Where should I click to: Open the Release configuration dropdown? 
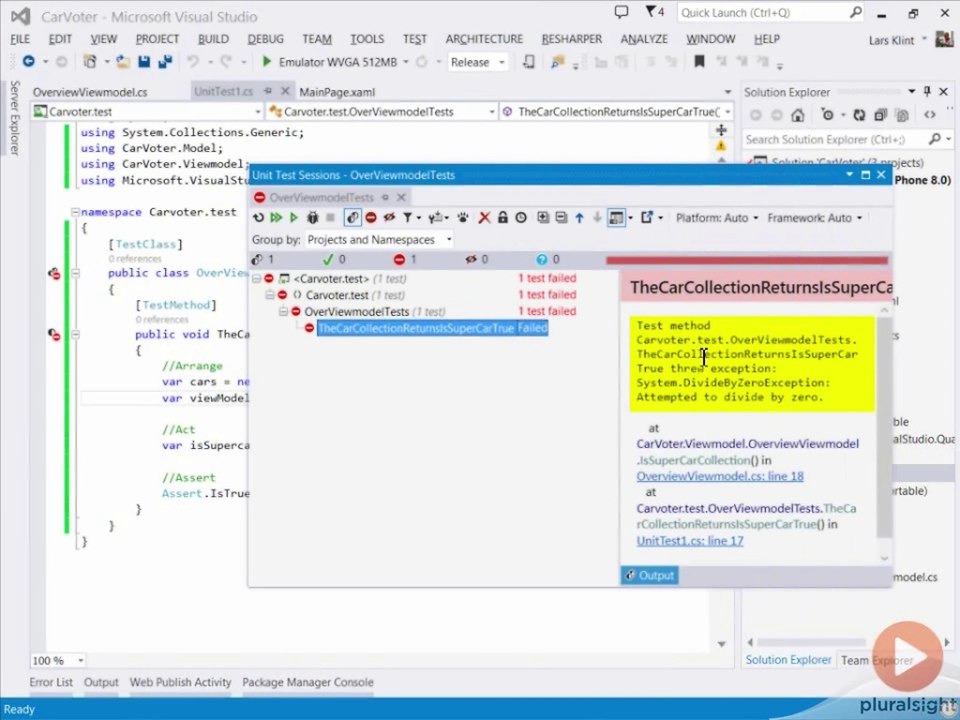click(x=478, y=62)
